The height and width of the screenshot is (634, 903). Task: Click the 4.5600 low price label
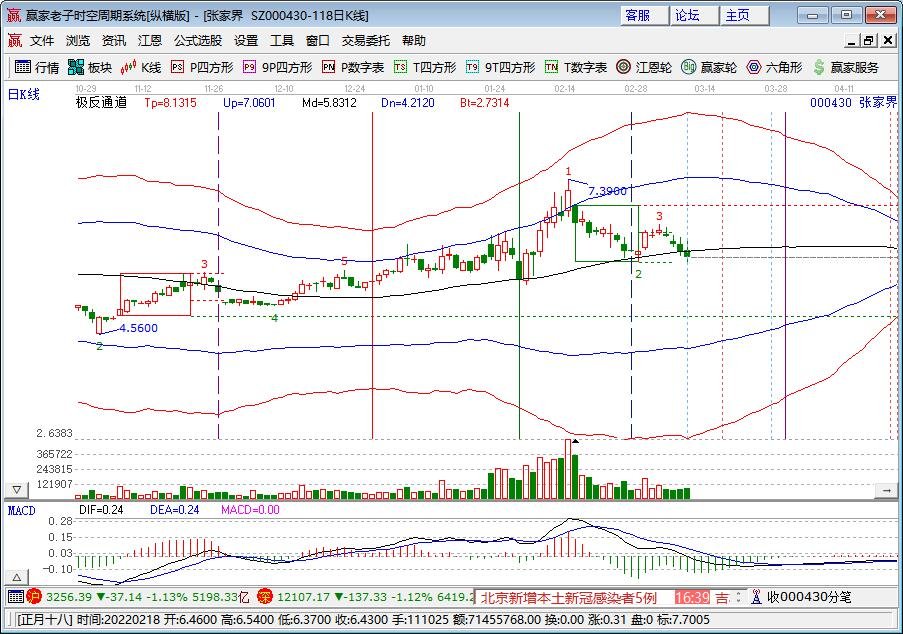[138, 328]
